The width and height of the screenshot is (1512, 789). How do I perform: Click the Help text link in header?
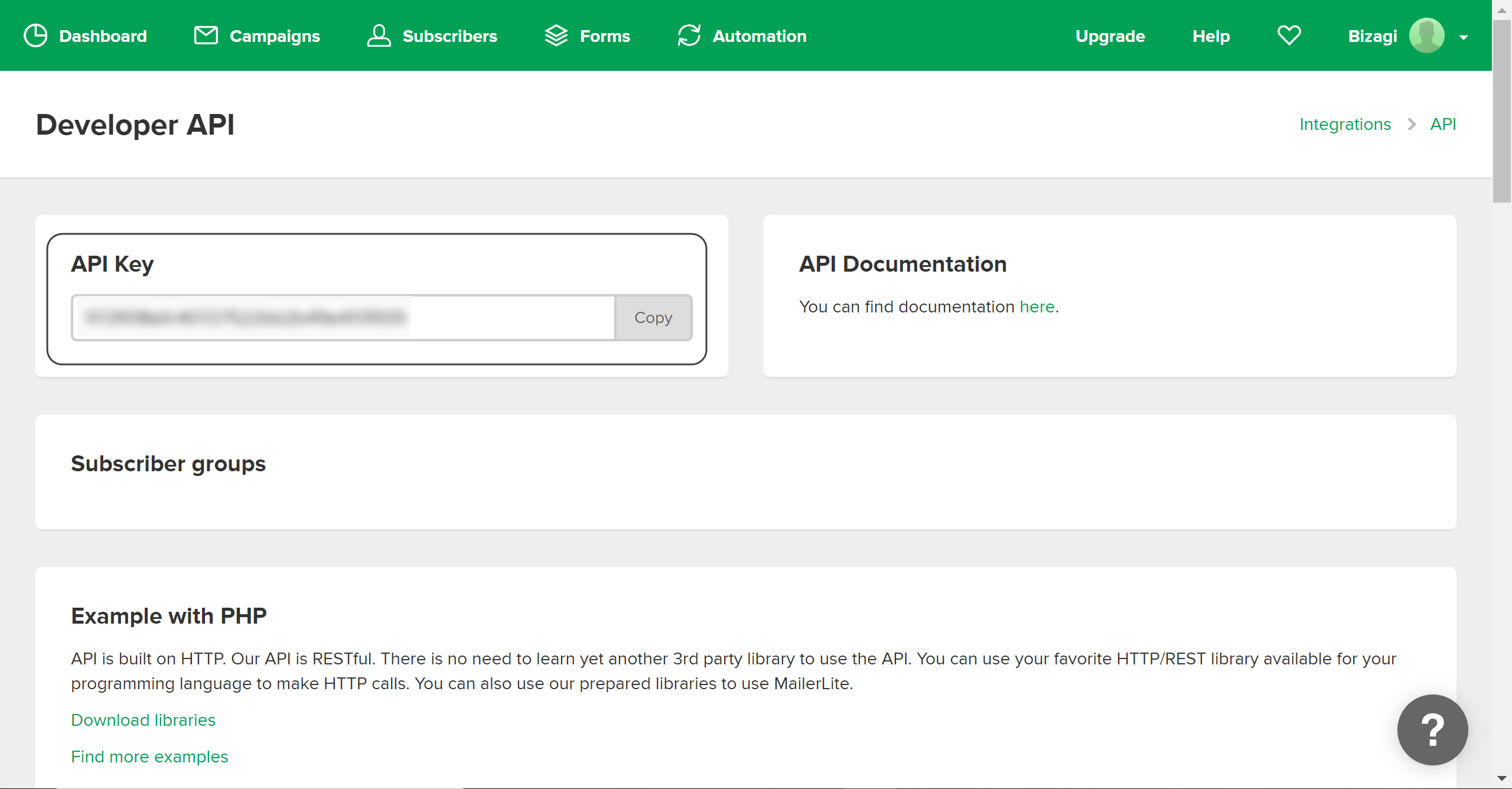click(x=1211, y=35)
